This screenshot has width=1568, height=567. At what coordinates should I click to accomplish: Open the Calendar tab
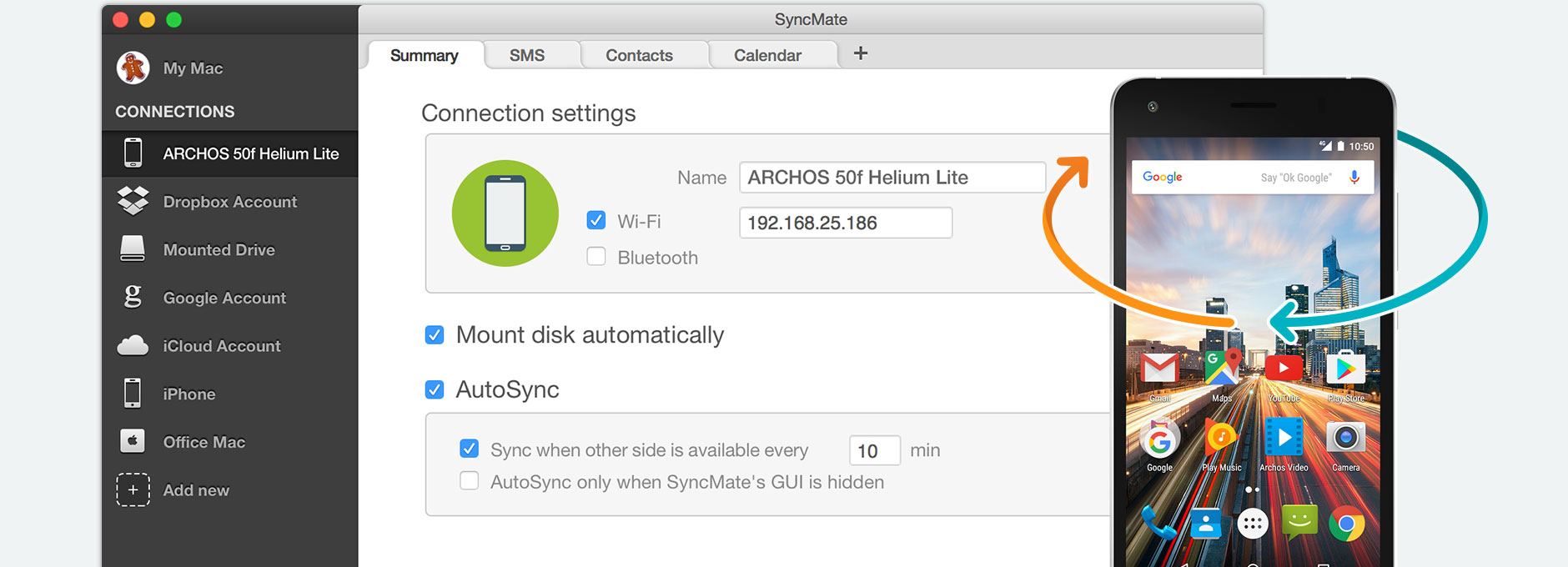coord(768,55)
